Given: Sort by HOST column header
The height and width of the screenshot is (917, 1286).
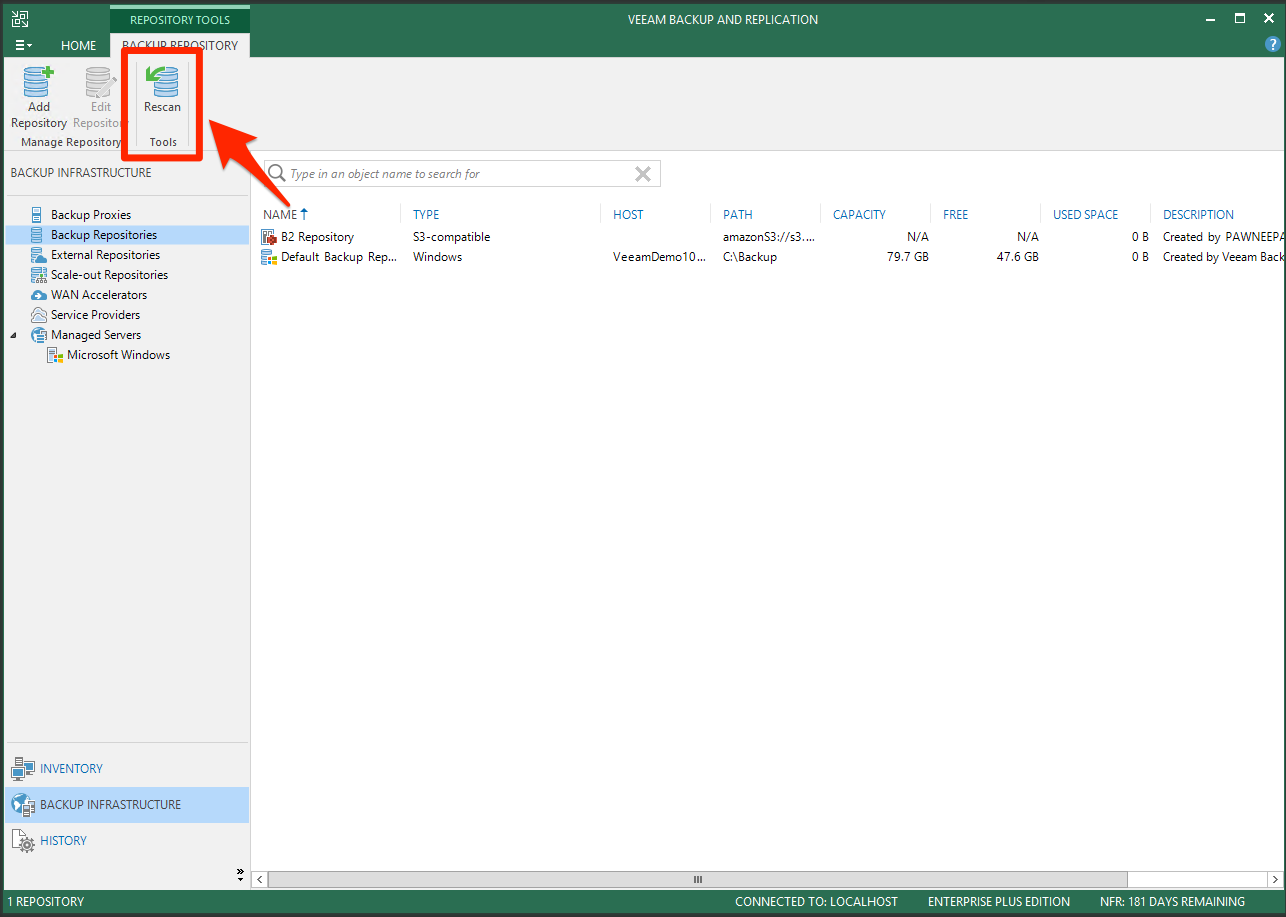Looking at the screenshot, I should [x=628, y=214].
